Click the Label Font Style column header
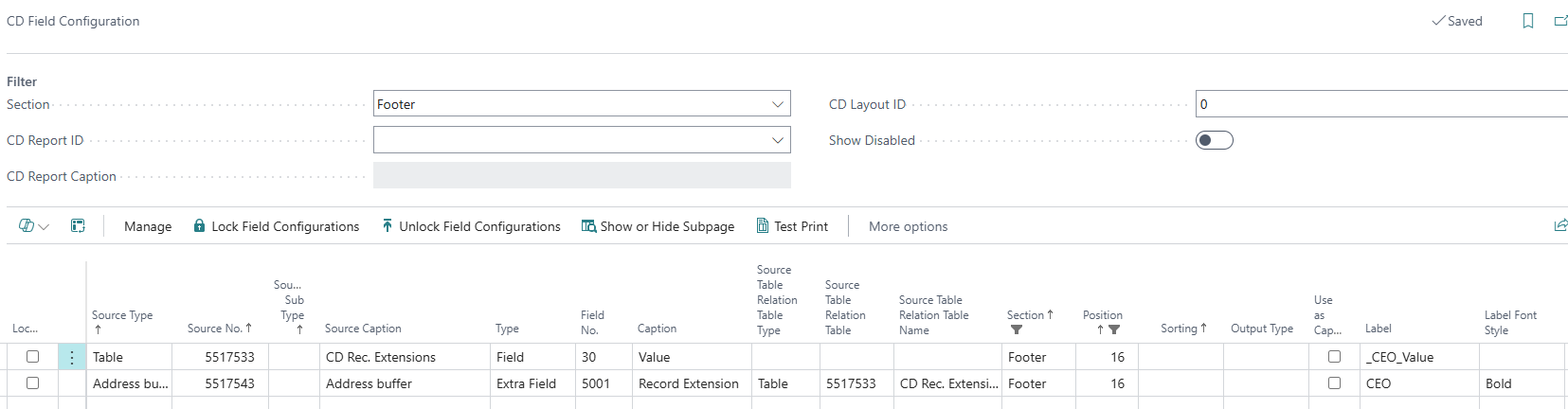The image size is (1568, 409). click(x=1510, y=322)
